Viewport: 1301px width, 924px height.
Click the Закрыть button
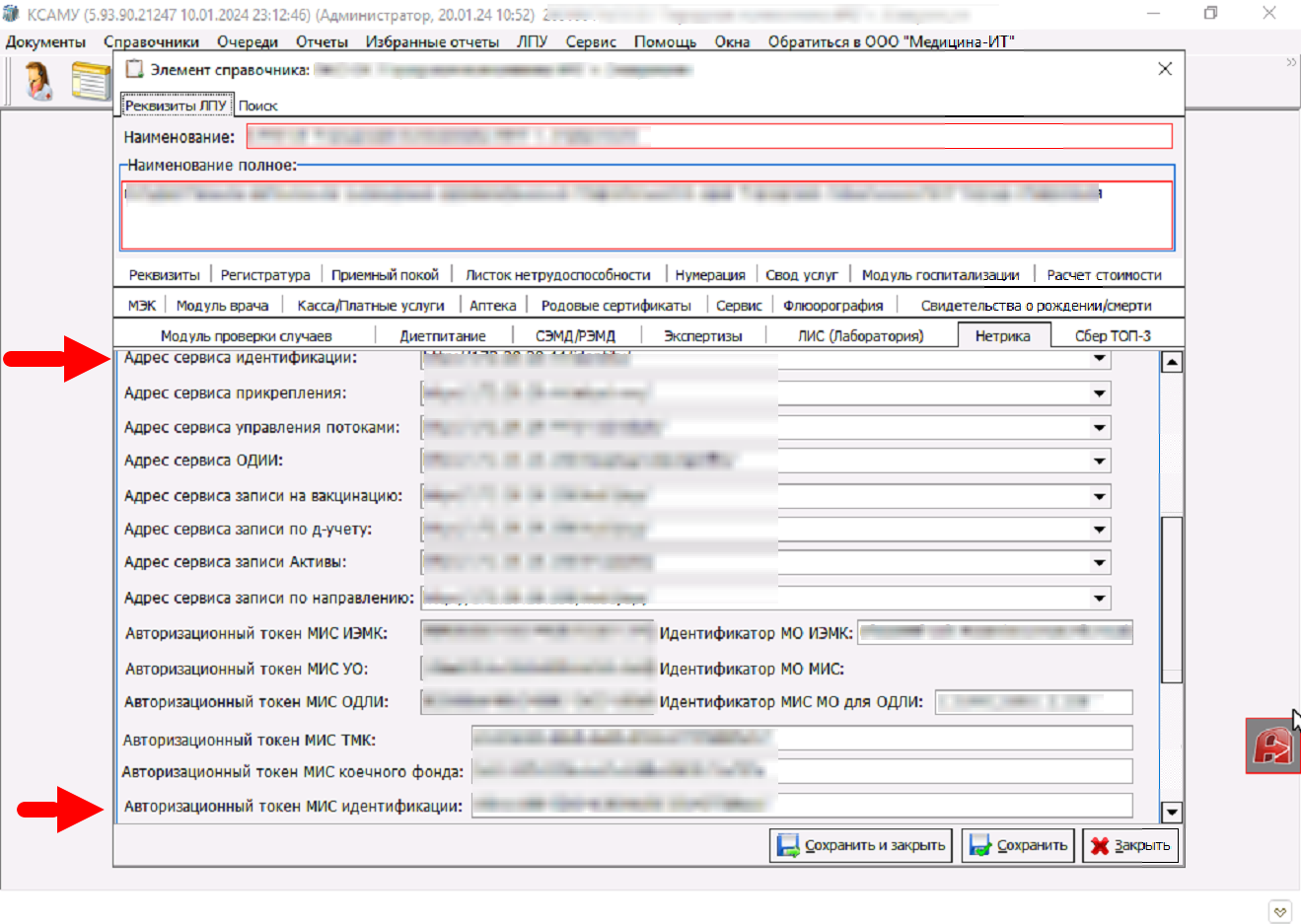point(1130,845)
